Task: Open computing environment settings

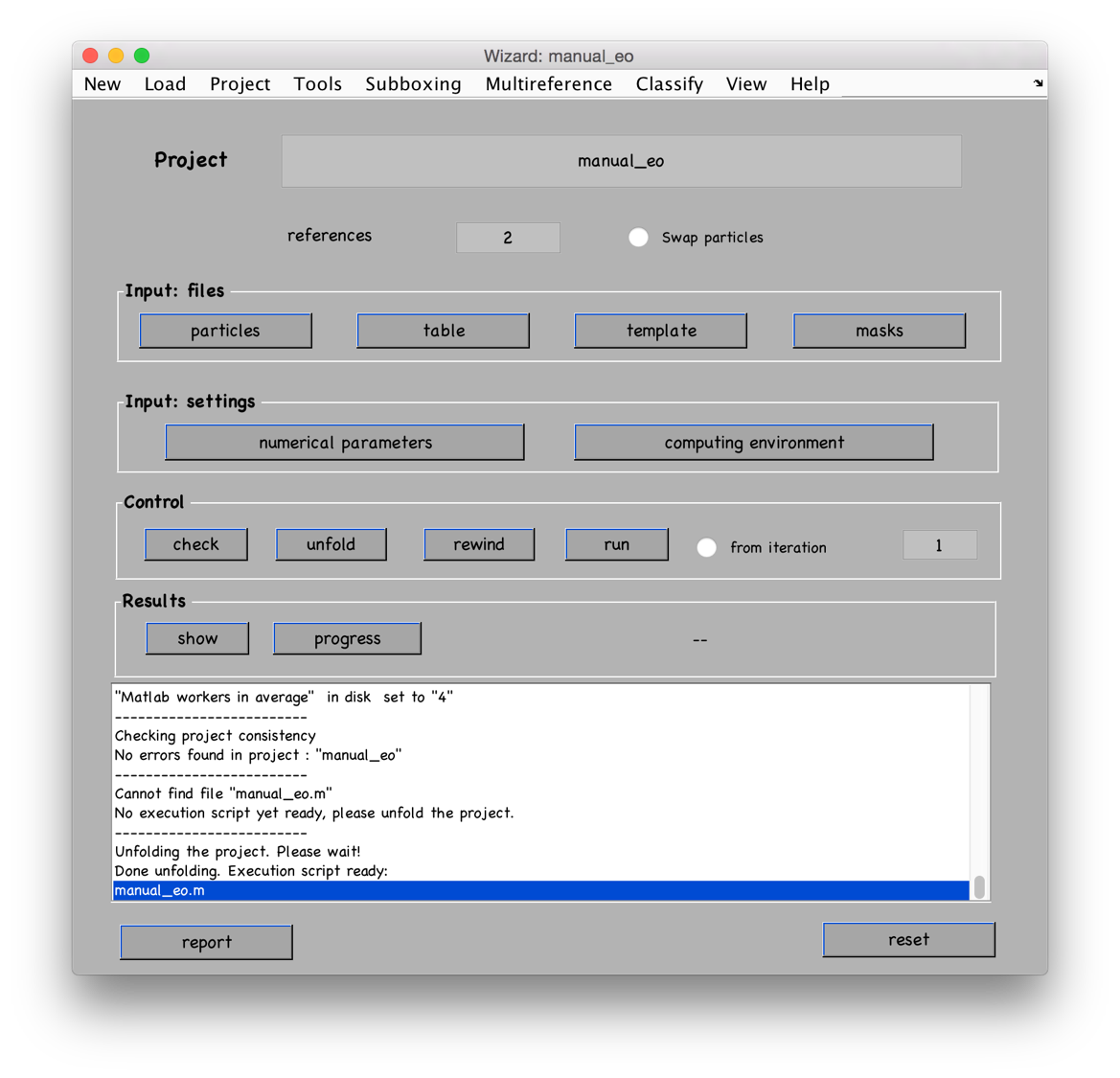Action: [x=754, y=442]
